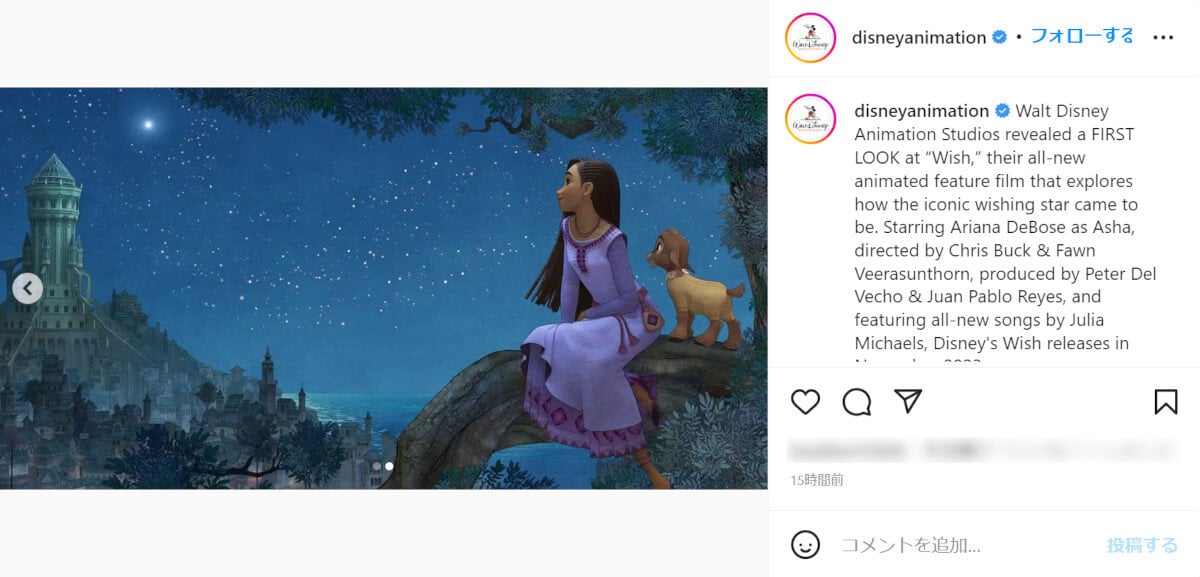This screenshot has width=1200, height=577.
Task: Go to previous image with left arrow
Action: point(28,289)
